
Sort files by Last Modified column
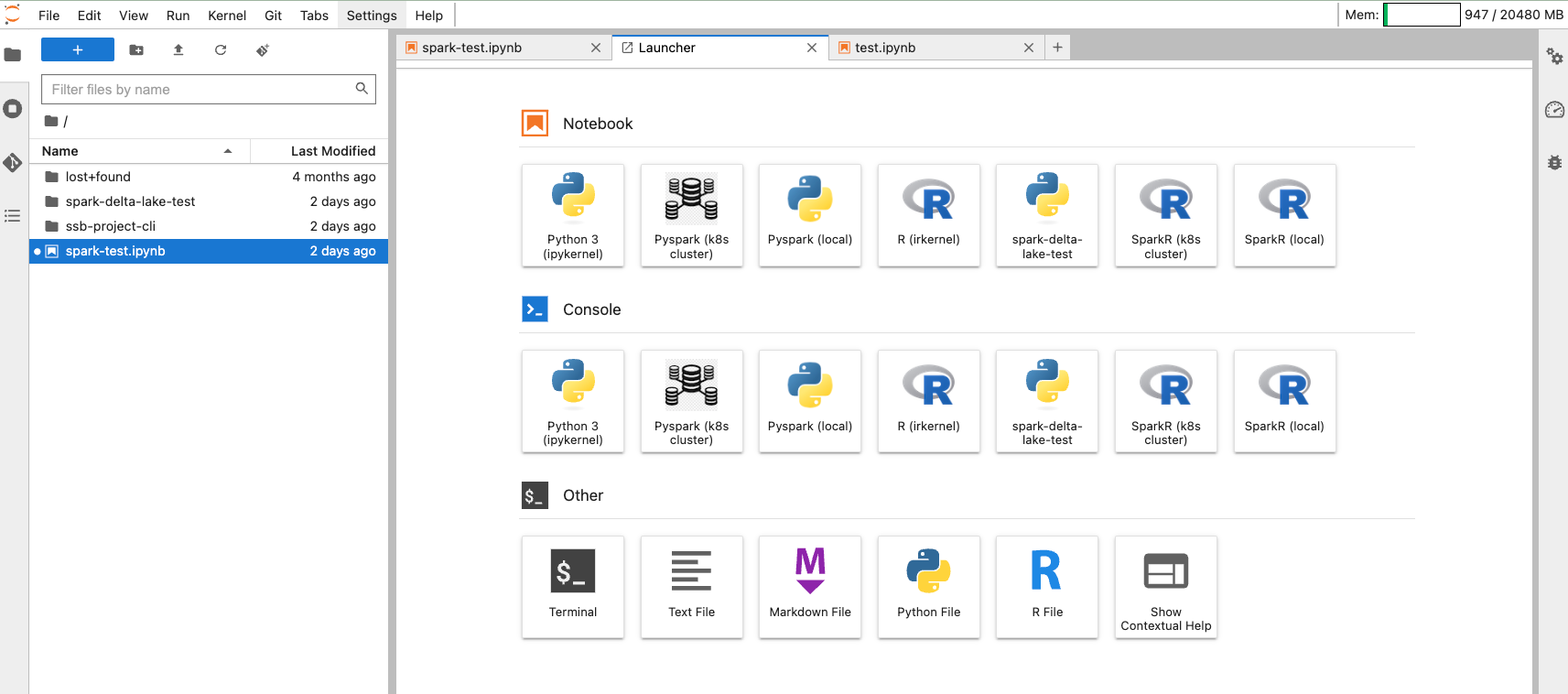319,151
